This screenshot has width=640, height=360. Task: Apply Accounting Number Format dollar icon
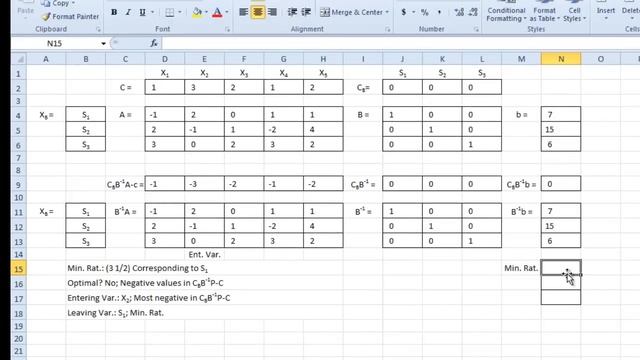point(404,12)
